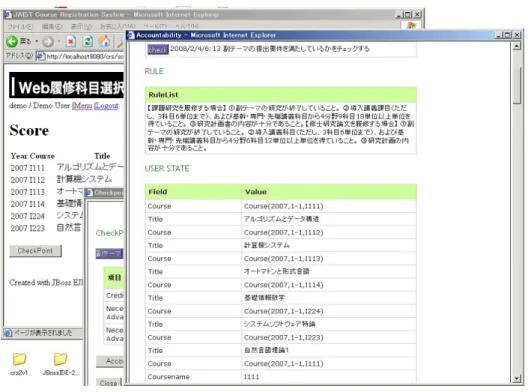
Task: Click the Coursename field cell
Action: coord(193,377)
